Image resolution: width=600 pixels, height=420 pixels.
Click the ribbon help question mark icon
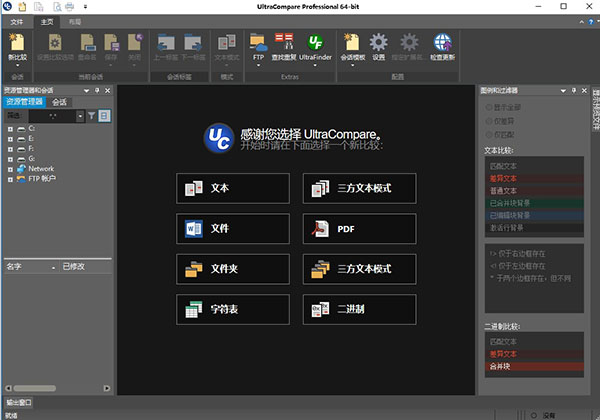pos(591,22)
